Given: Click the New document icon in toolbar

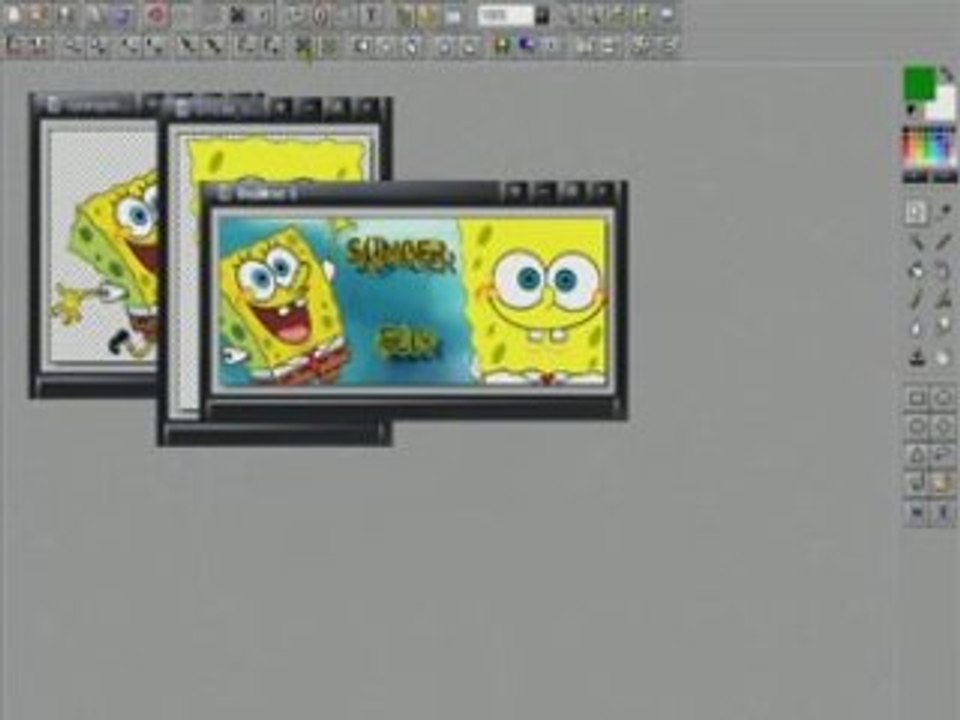Looking at the screenshot, I should [13, 15].
